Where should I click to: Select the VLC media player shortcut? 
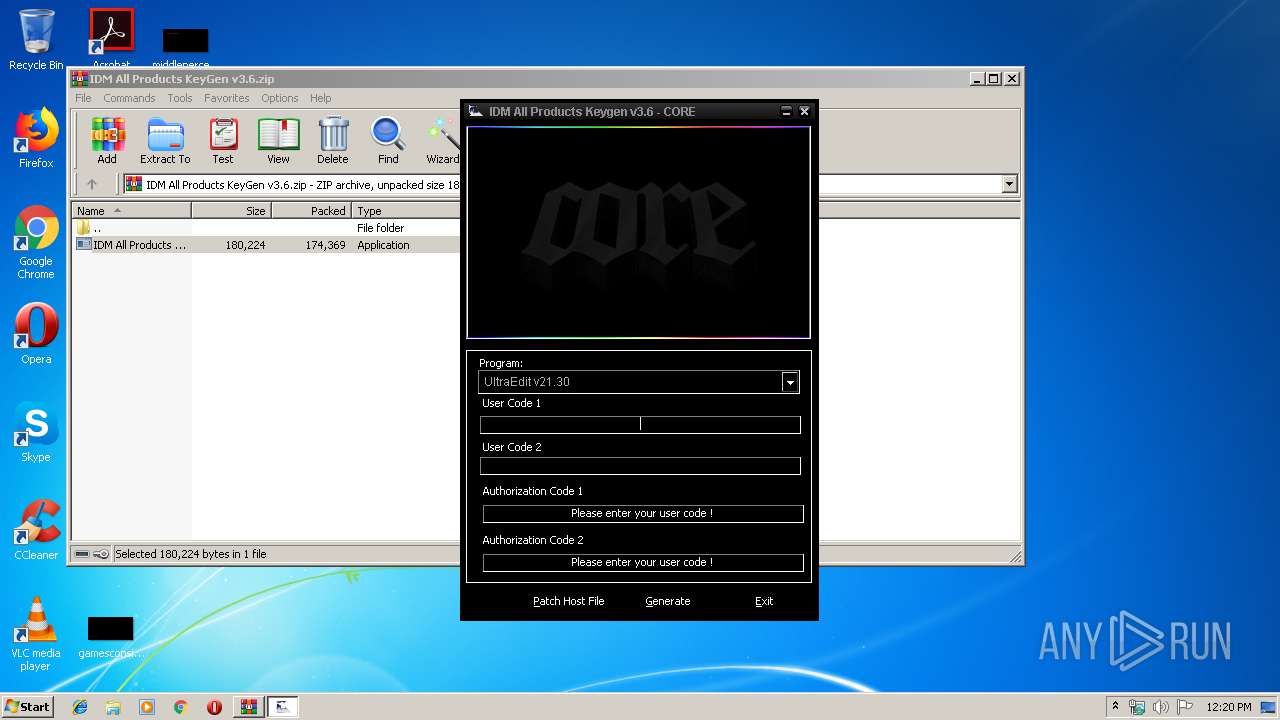[36, 634]
